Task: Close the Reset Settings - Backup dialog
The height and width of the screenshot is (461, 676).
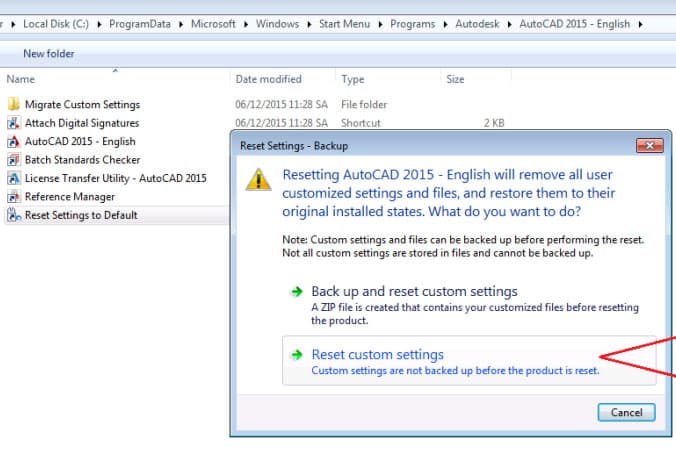Action: [x=648, y=145]
